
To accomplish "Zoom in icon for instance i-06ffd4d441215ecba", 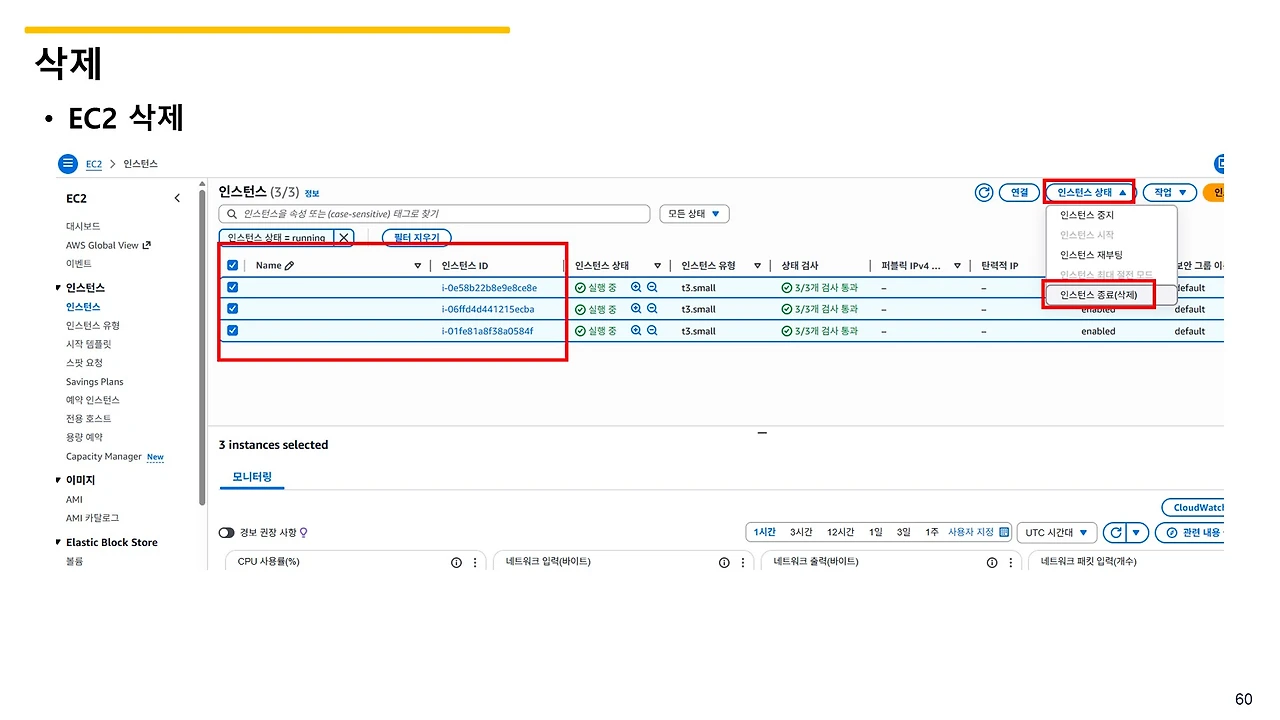I will [636, 310].
